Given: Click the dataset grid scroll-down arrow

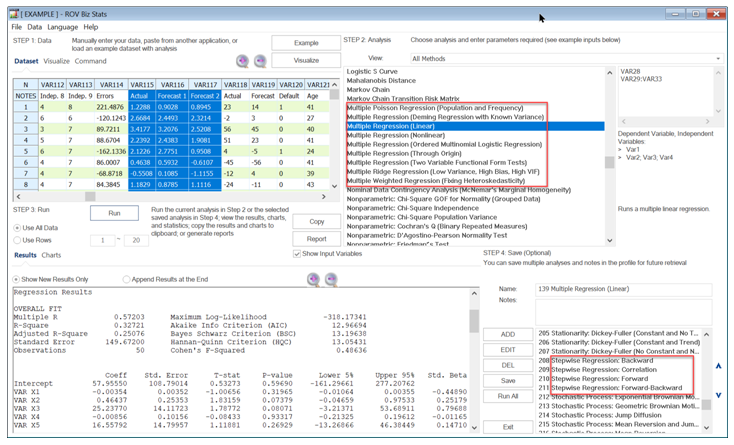Looking at the screenshot, I should [x=334, y=186].
